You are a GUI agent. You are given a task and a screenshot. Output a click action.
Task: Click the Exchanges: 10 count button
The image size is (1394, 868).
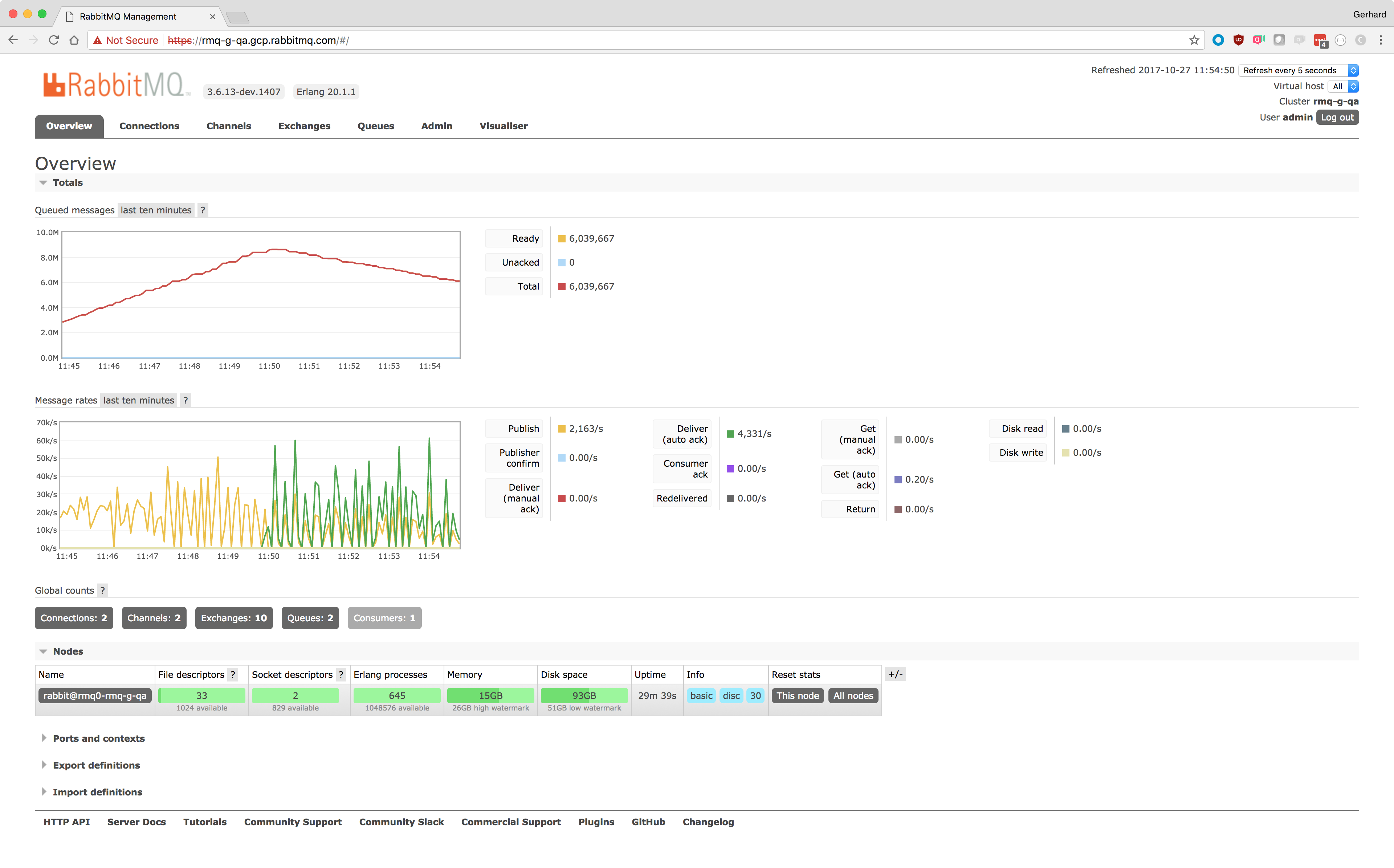234,618
